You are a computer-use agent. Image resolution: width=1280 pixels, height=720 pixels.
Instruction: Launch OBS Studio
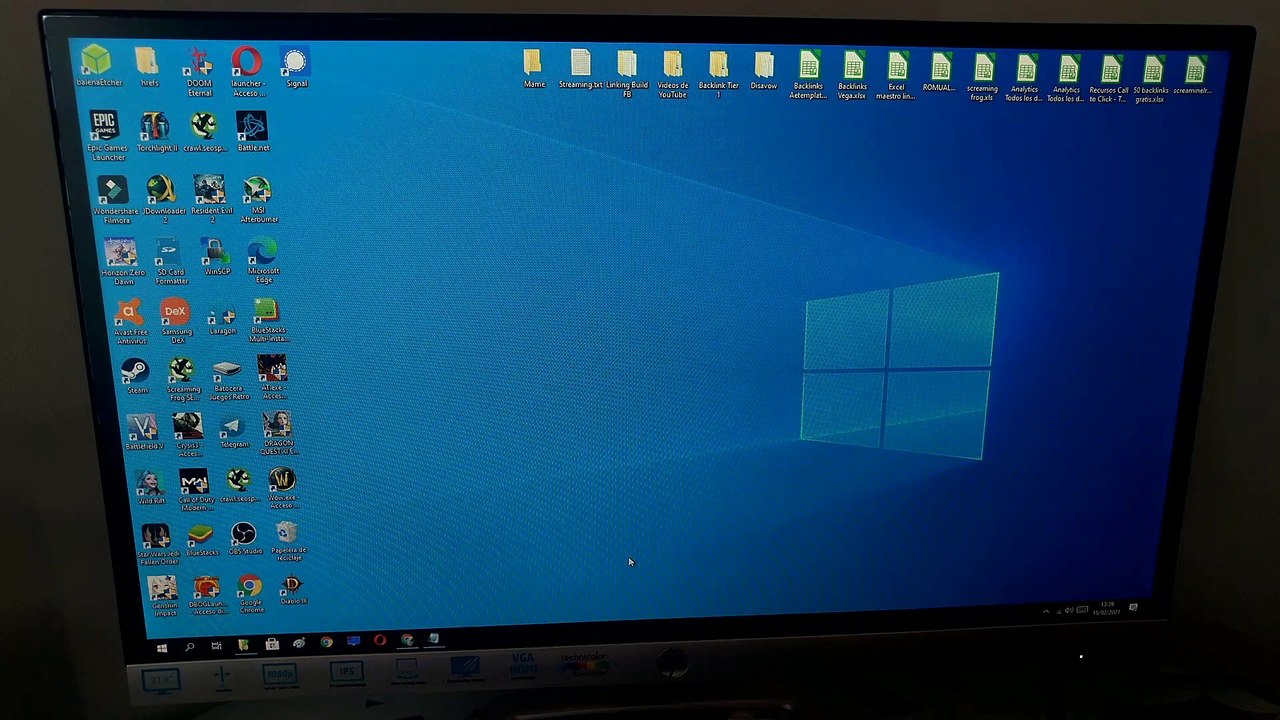tap(244, 539)
